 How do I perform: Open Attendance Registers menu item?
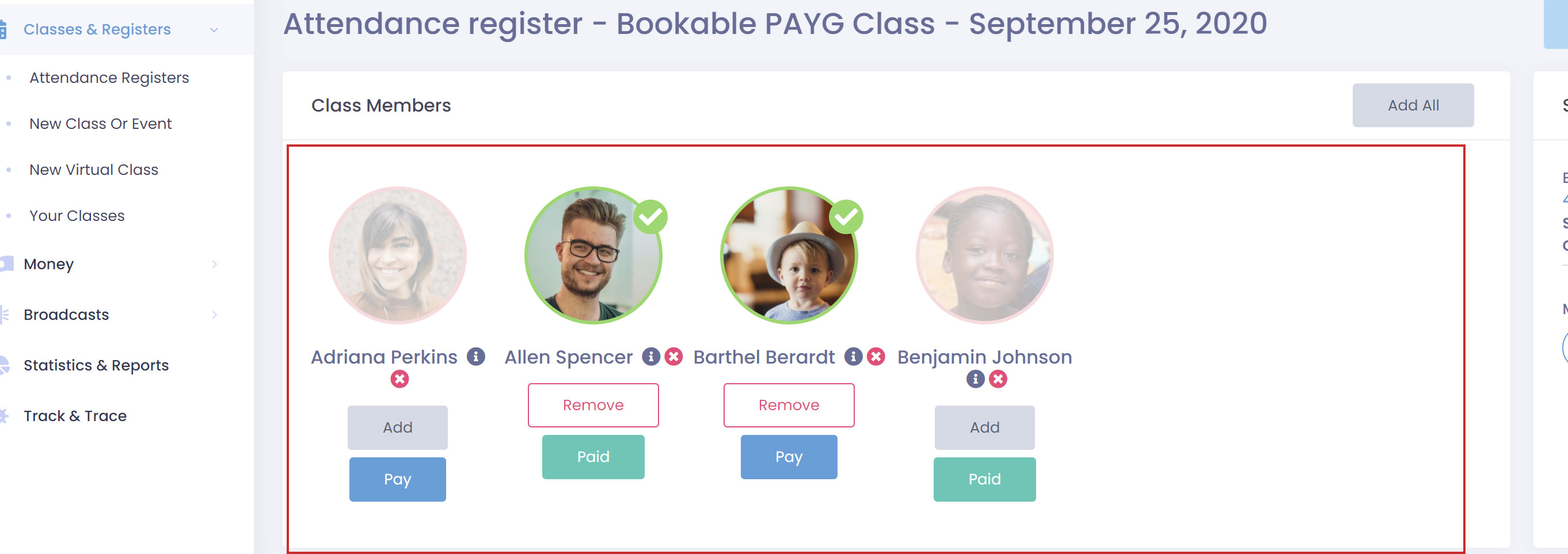(x=109, y=78)
